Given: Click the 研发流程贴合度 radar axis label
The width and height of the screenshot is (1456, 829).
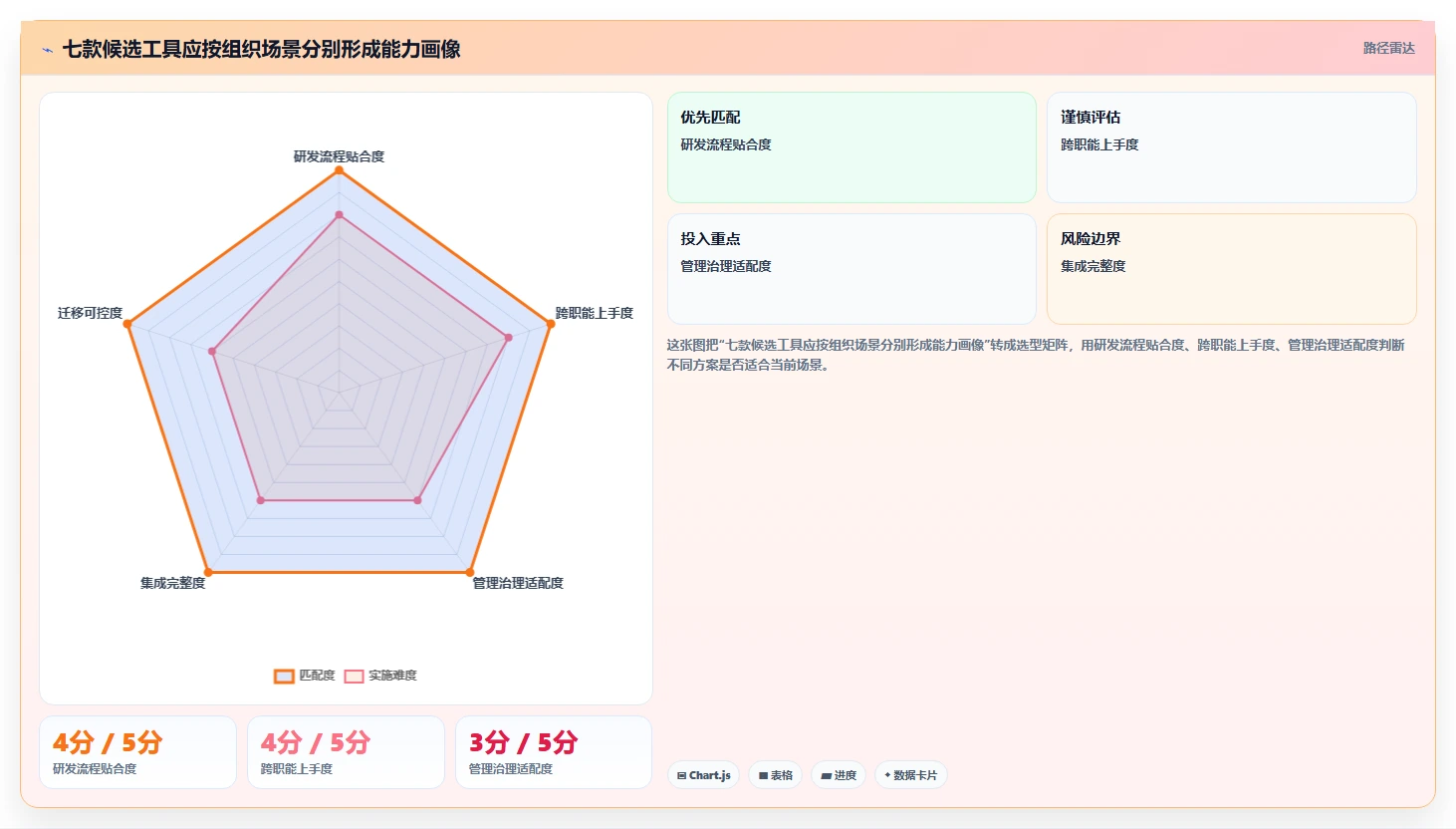Looking at the screenshot, I should click(339, 156).
